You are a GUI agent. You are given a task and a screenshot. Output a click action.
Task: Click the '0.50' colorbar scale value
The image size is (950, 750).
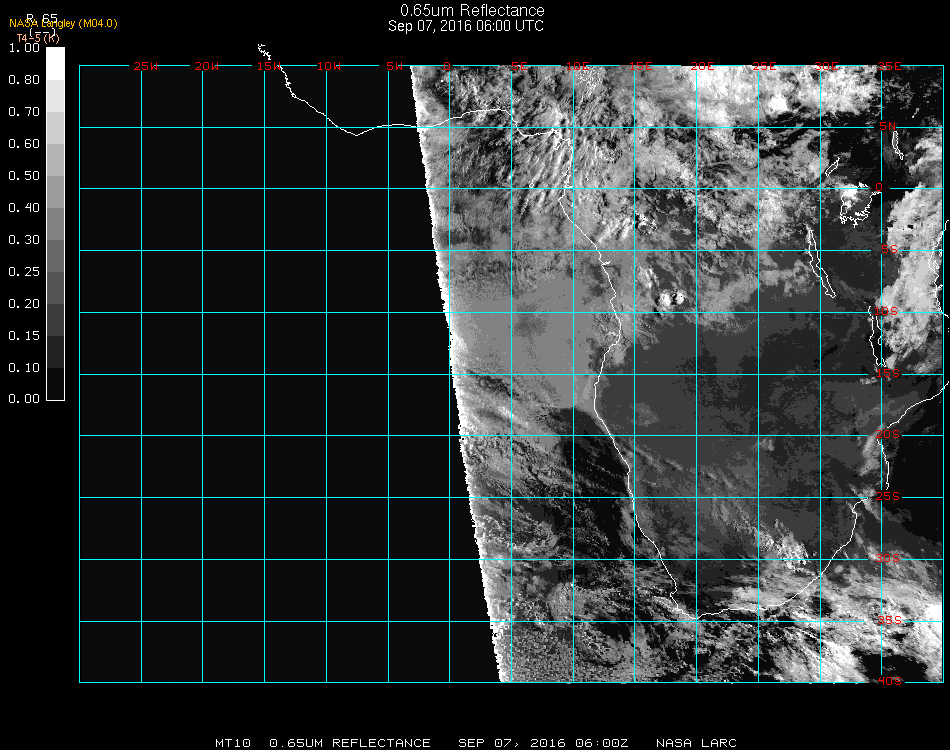click(24, 176)
